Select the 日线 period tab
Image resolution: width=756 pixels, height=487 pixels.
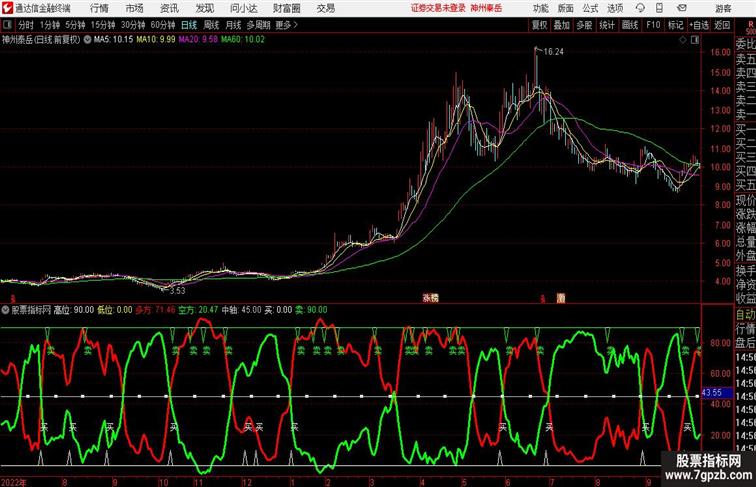(189, 25)
